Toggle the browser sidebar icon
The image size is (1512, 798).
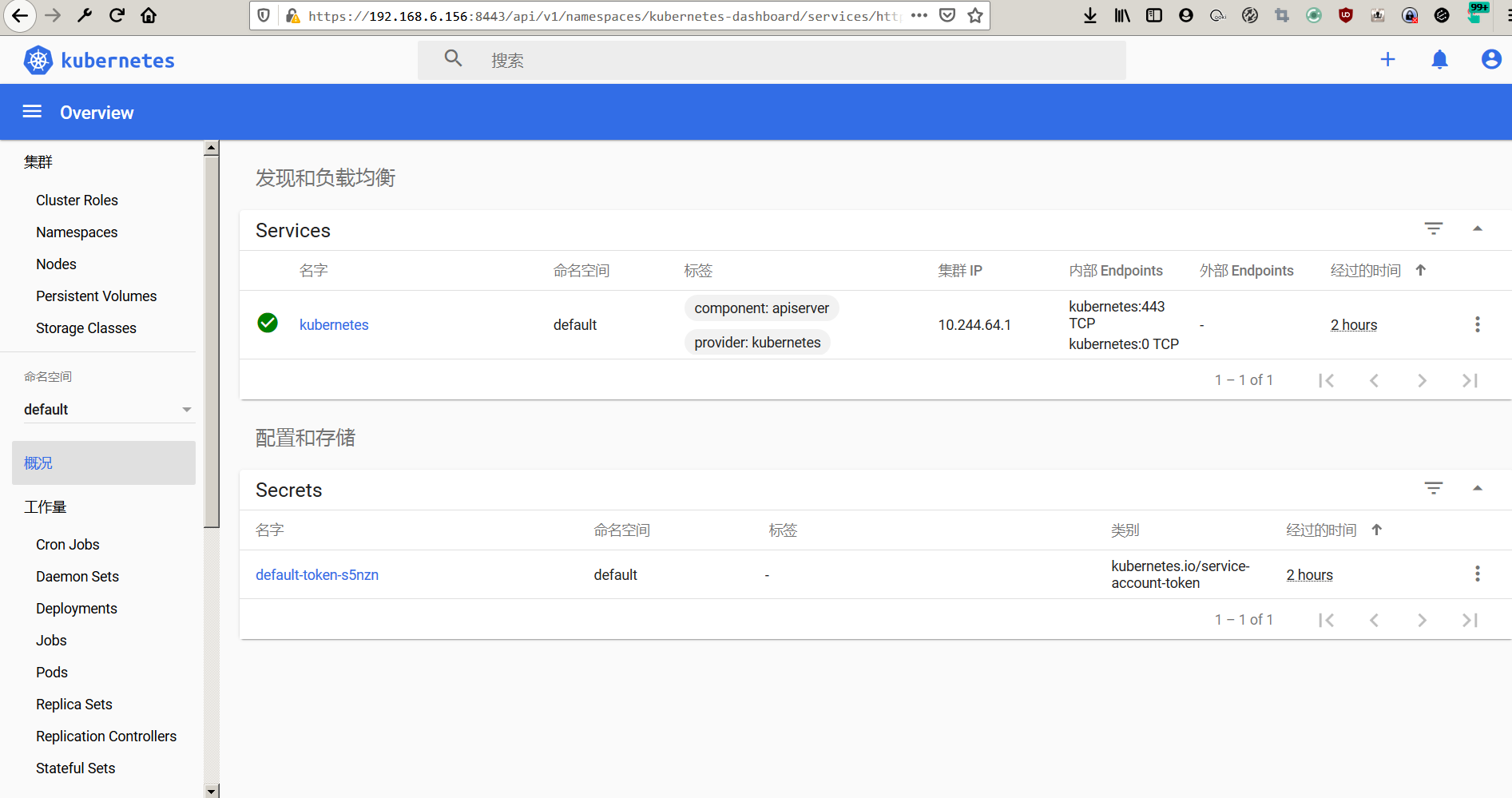[x=1154, y=15]
